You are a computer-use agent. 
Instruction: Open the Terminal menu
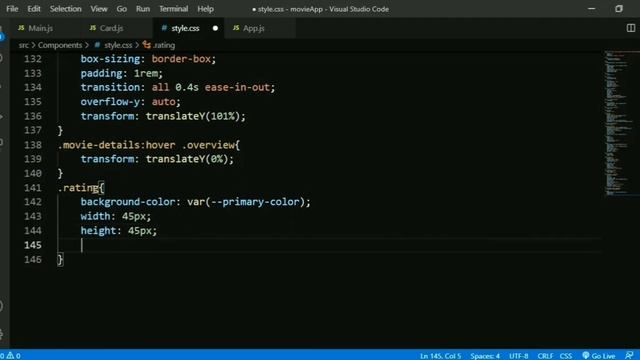(x=173, y=9)
